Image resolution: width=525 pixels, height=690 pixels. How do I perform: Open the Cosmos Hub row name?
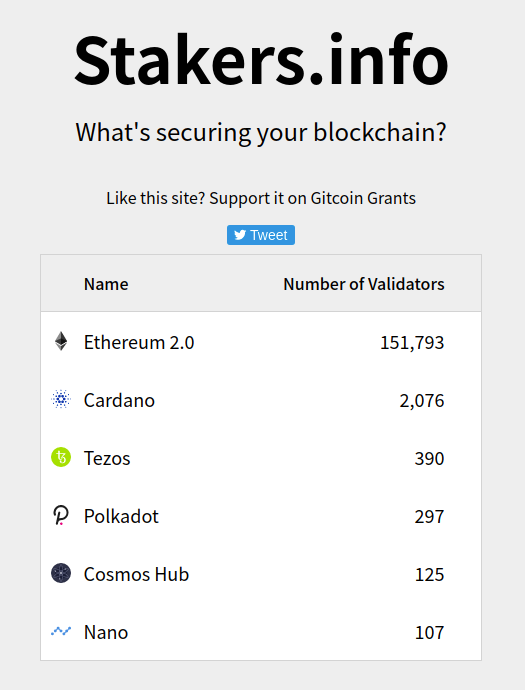tap(136, 574)
